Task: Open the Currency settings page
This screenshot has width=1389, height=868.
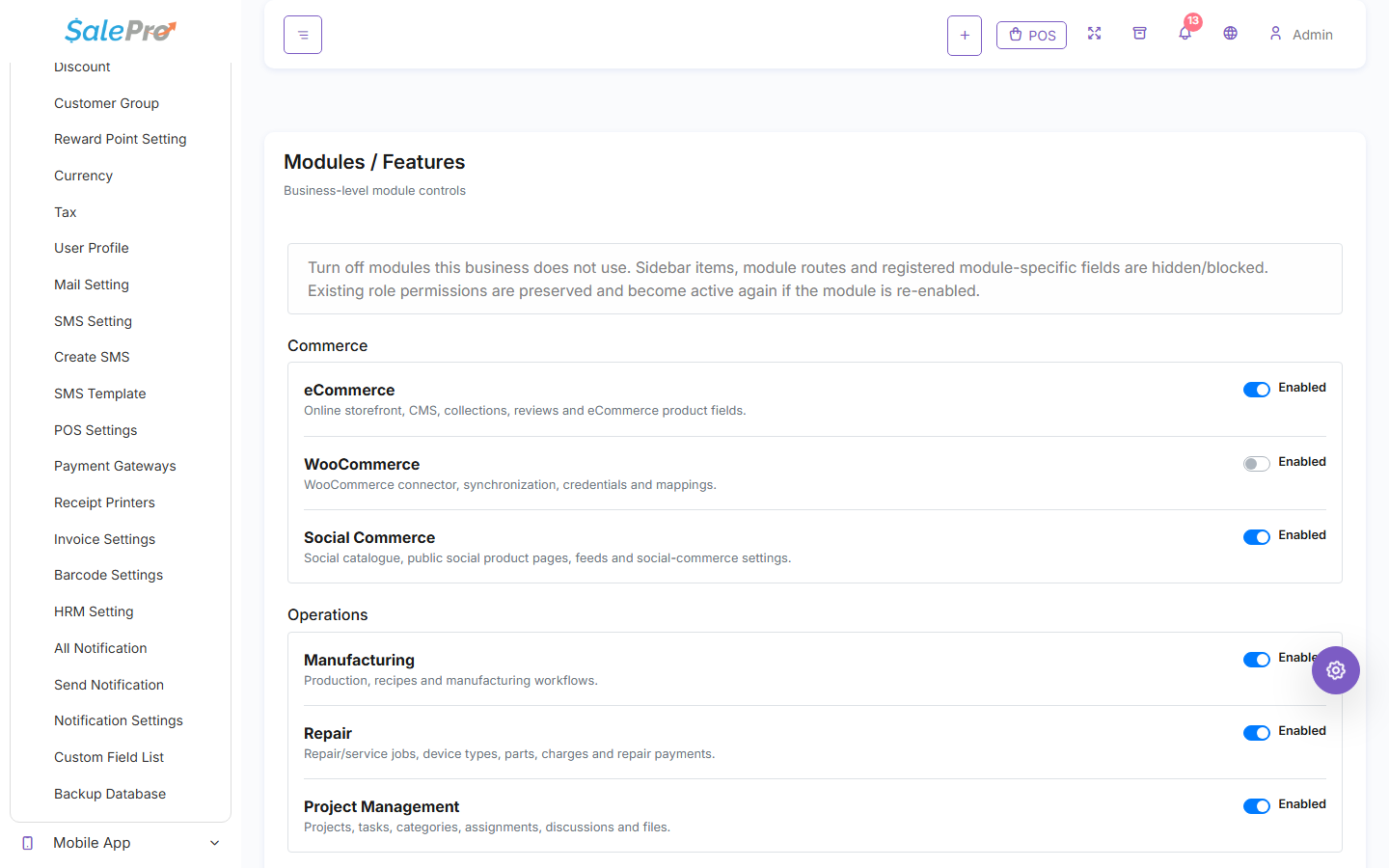Action: (83, 176)
